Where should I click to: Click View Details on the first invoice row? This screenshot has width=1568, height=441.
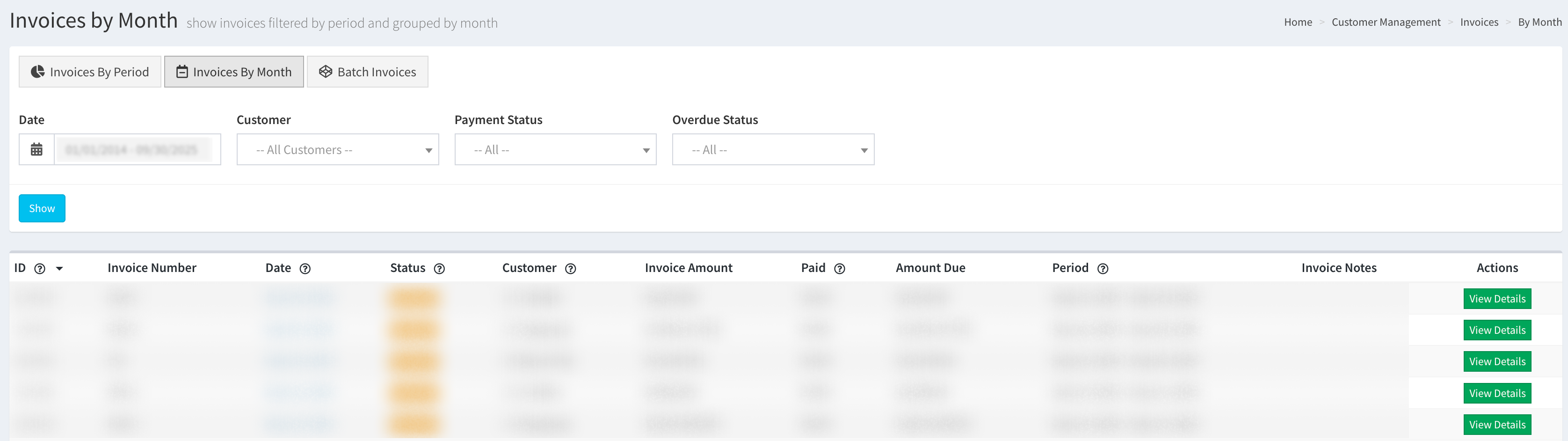tap(1497, 299)
